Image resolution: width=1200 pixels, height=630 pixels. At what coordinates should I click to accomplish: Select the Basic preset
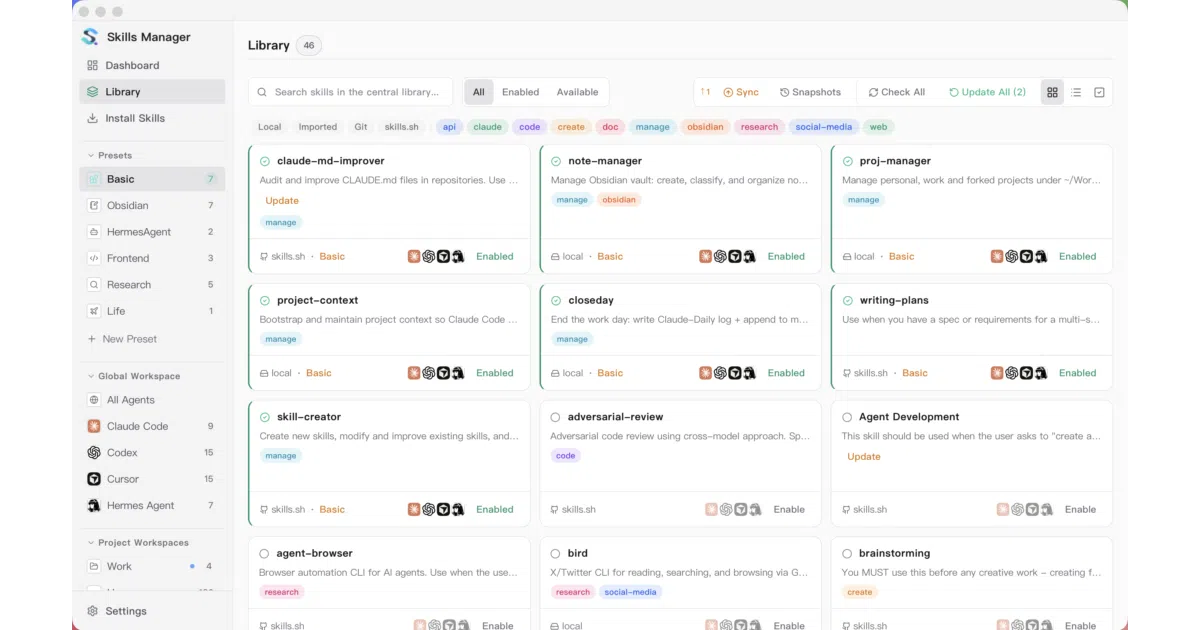[x=152, y=179]
